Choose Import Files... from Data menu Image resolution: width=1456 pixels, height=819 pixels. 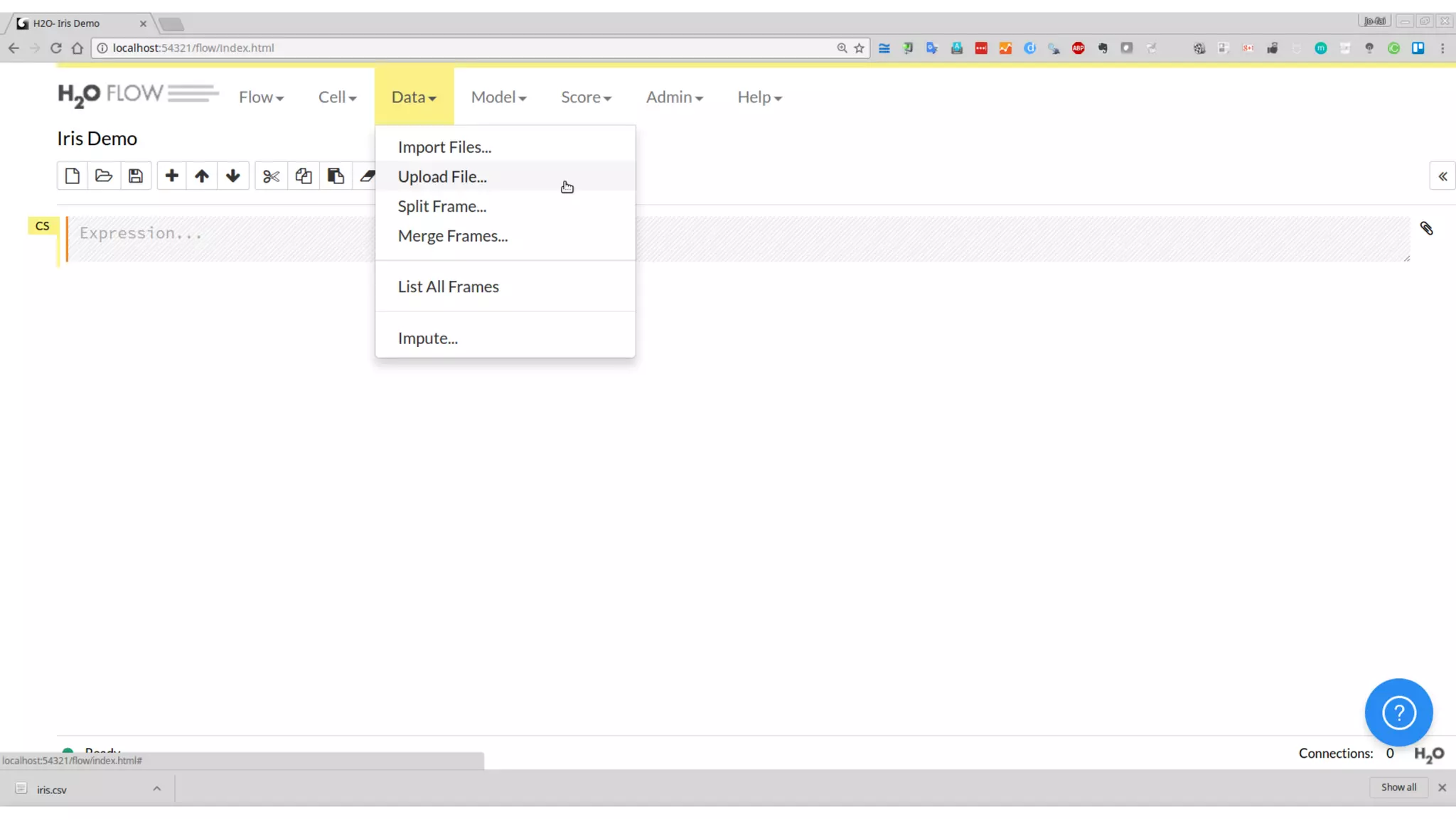(x=444, y=147)
